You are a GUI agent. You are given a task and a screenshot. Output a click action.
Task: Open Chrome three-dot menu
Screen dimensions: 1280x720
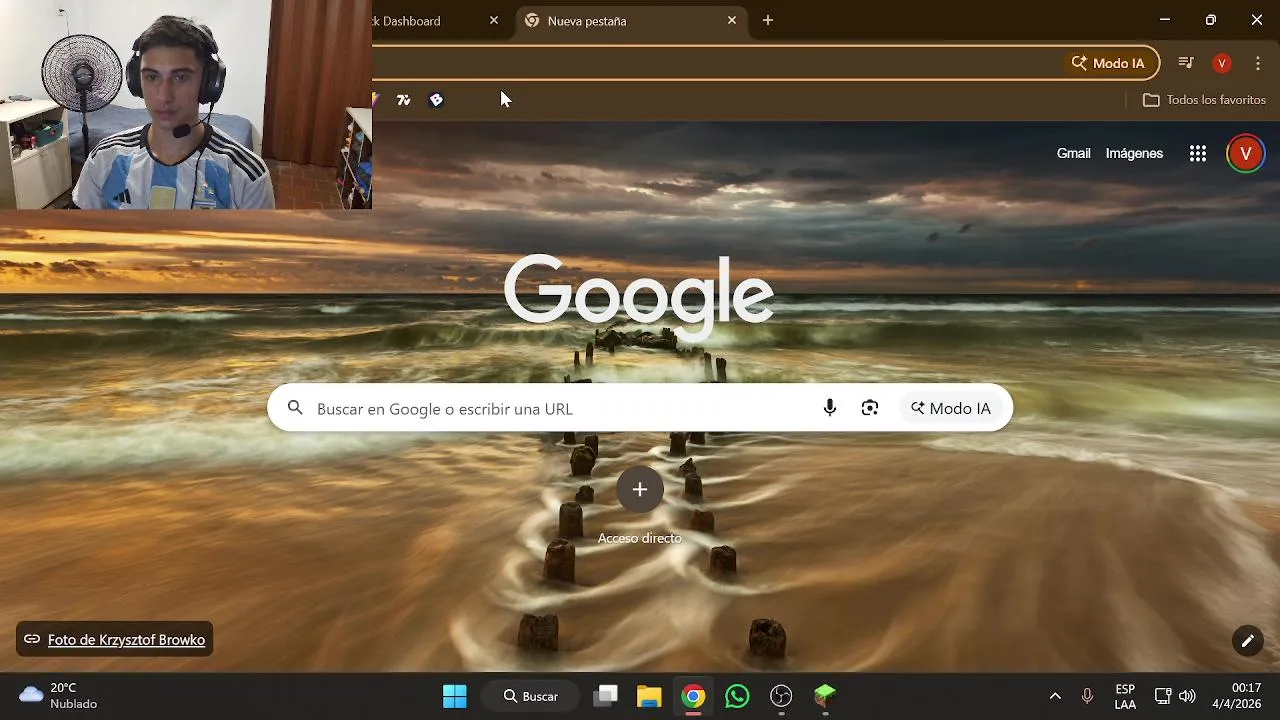click(x=1258, y=63)
